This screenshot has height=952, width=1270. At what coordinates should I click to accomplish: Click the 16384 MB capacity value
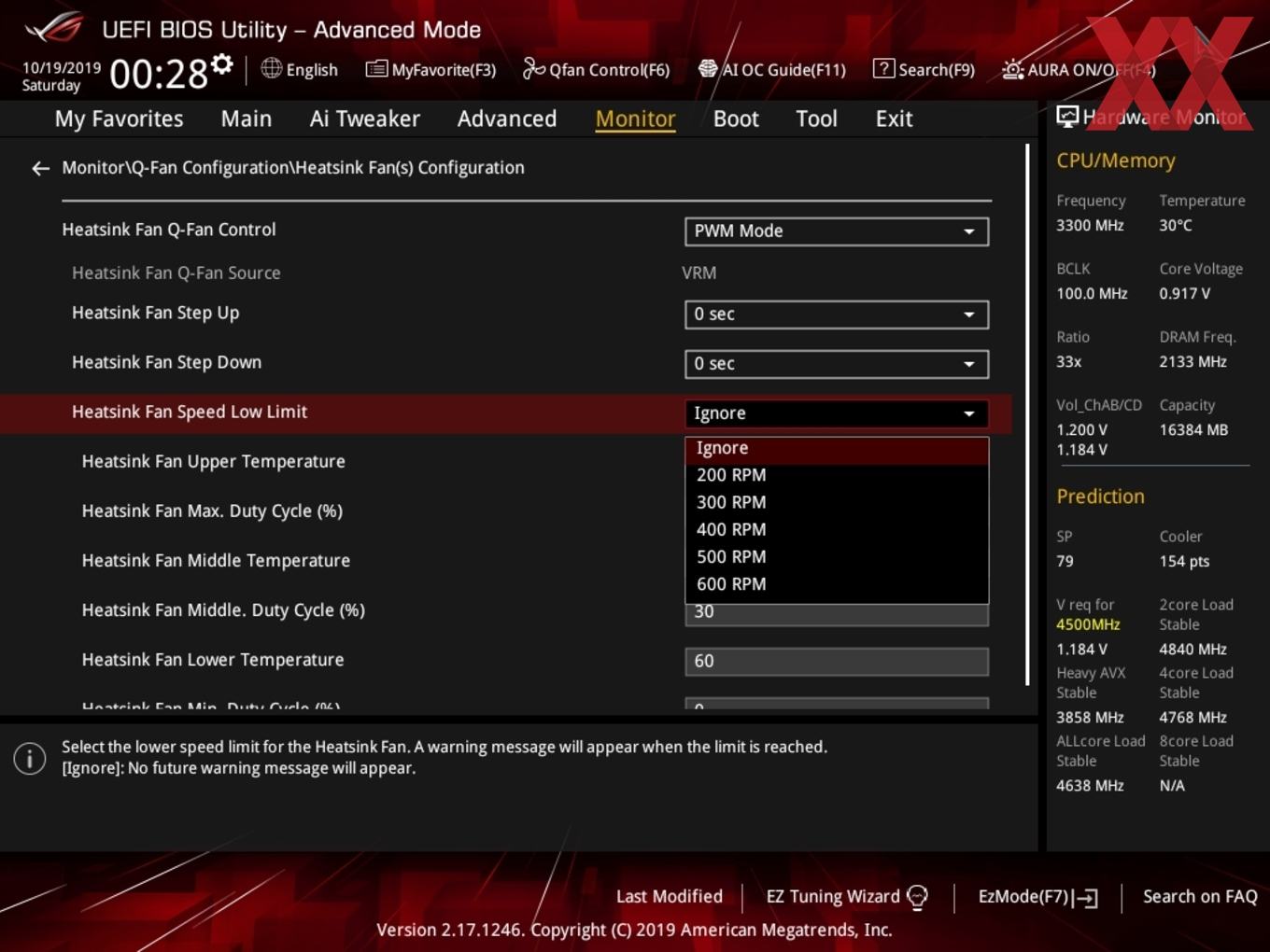coord(1193,430)
